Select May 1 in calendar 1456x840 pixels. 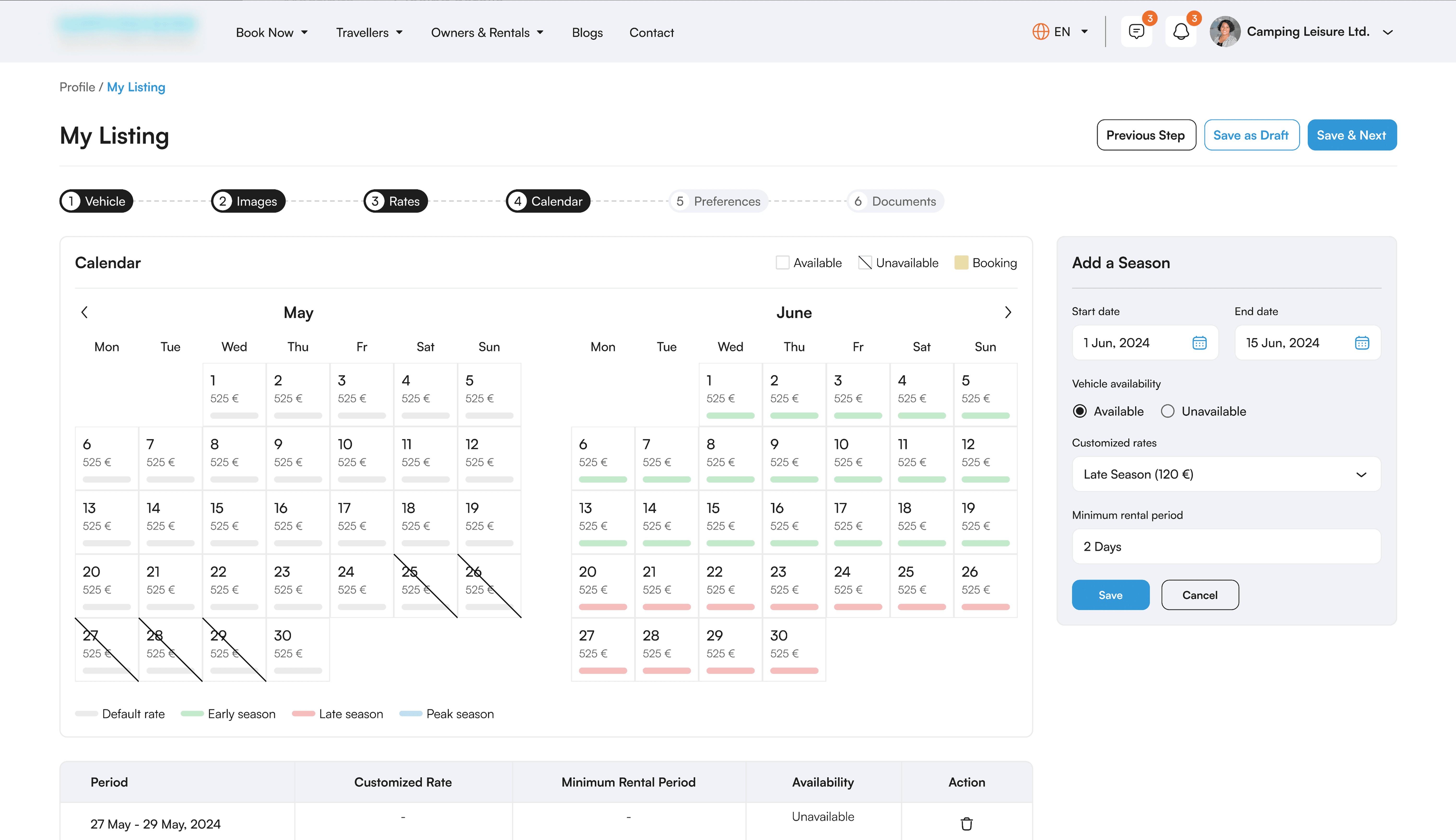pyautogui.click(x=234, y=395)
